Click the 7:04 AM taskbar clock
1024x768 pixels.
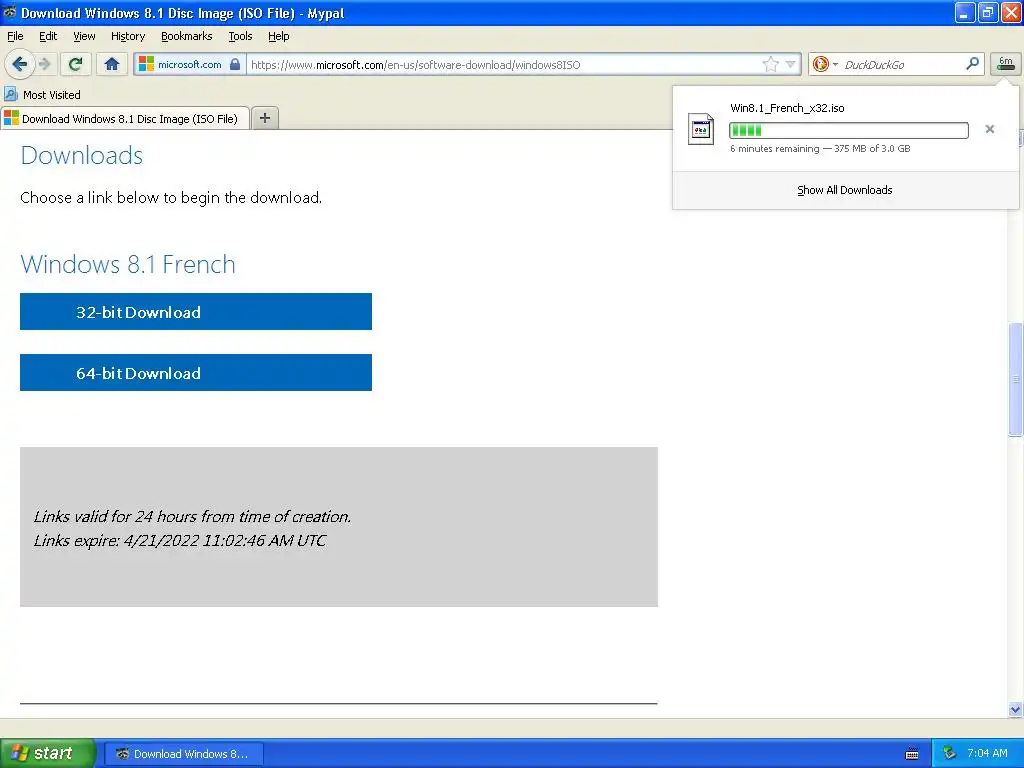987,753
